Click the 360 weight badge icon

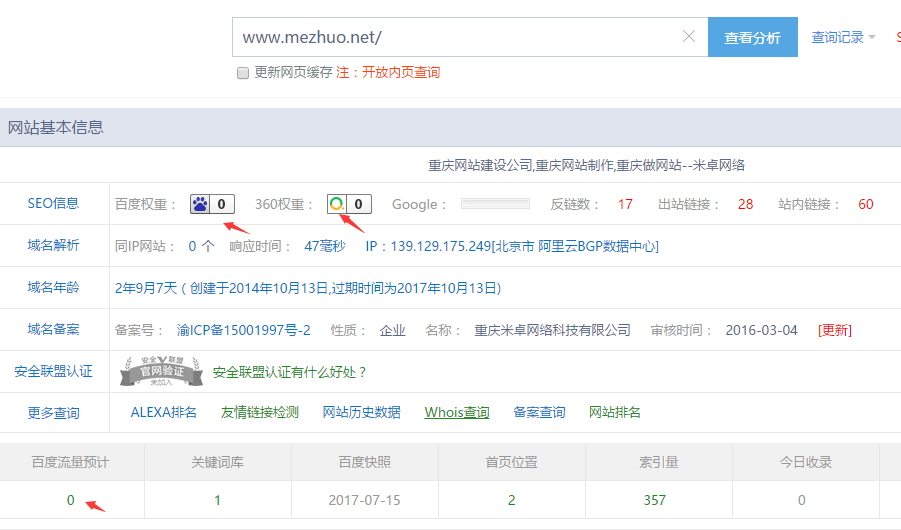[338, 204]
